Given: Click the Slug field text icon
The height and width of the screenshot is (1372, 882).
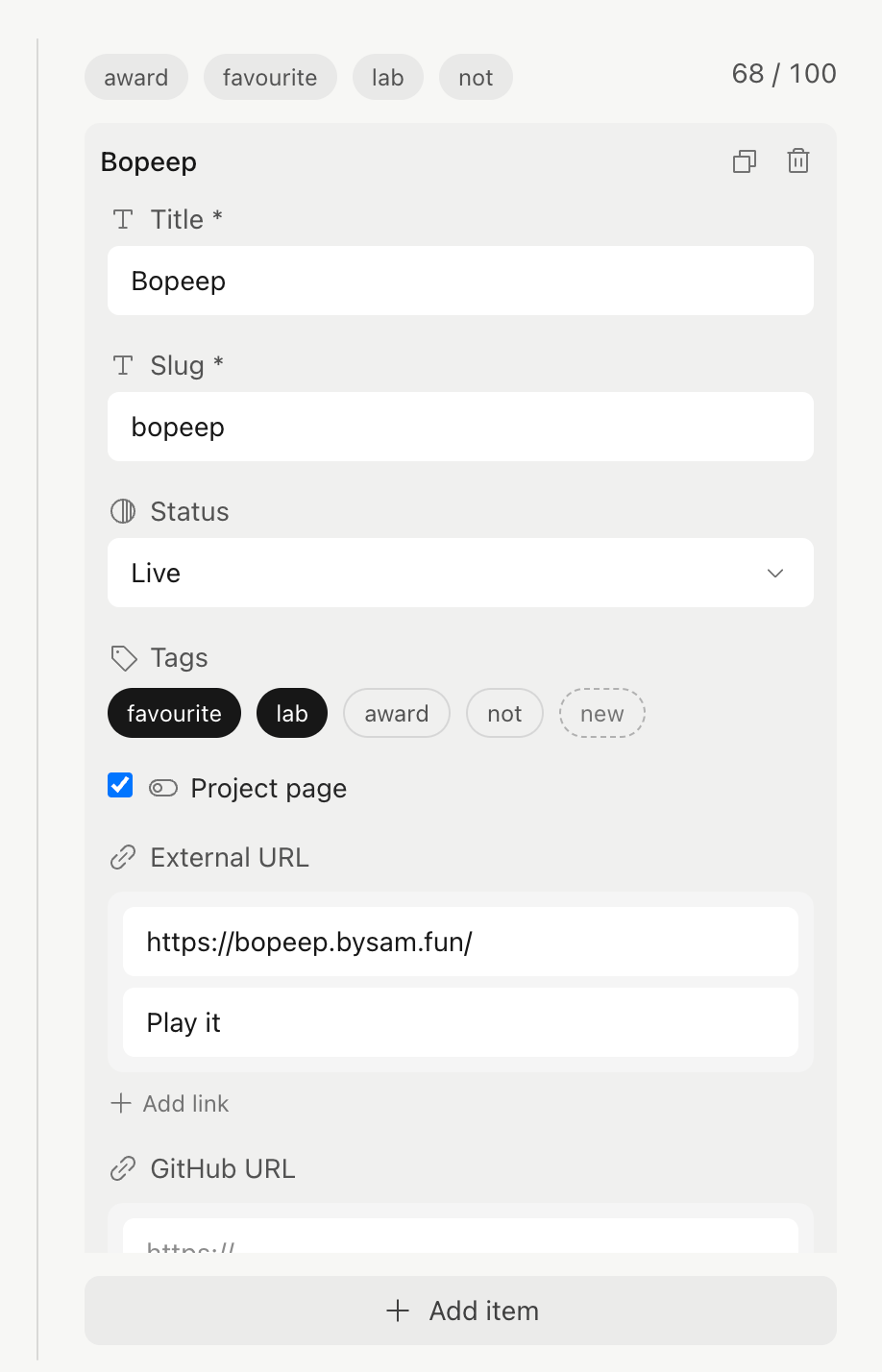Looking at the screenshot, I should 123,366.
